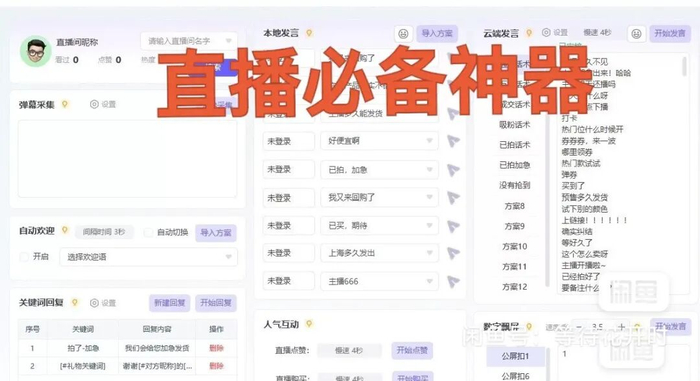Switch to 方案12 tab

point(514,287)
